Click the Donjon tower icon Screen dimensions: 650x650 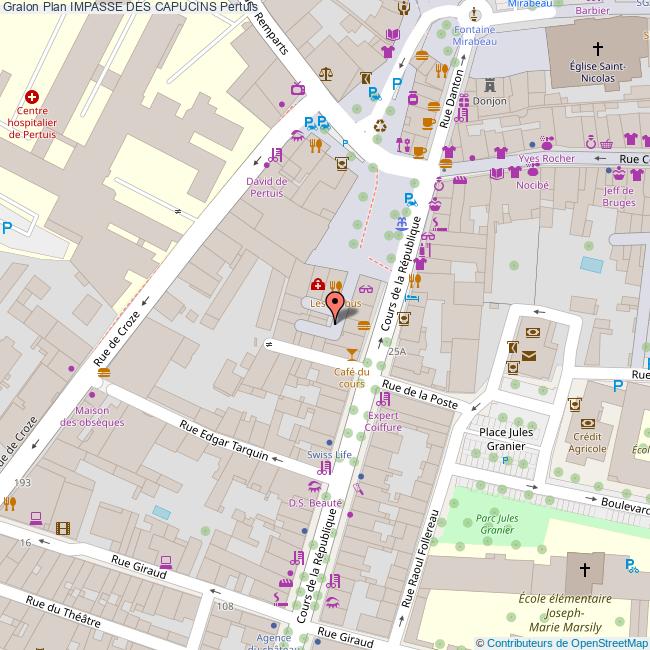(x=490, y=86)
